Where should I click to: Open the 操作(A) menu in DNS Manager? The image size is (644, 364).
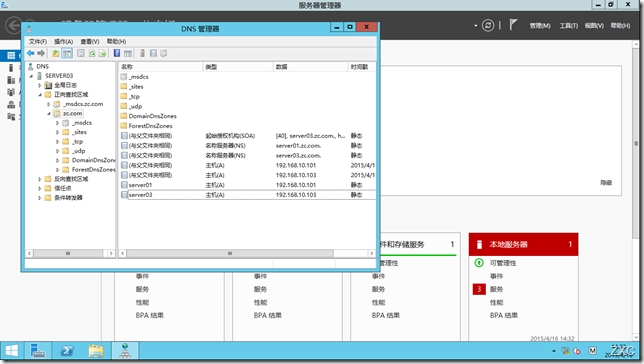(64, 41)
